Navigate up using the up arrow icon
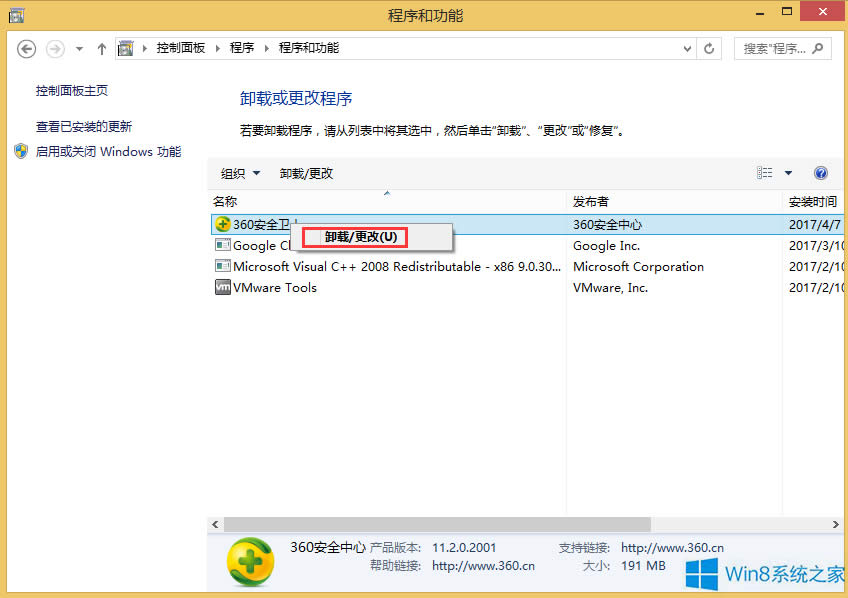Image resolution: width=848 pixels, height=598 pixels. (101, 47)
